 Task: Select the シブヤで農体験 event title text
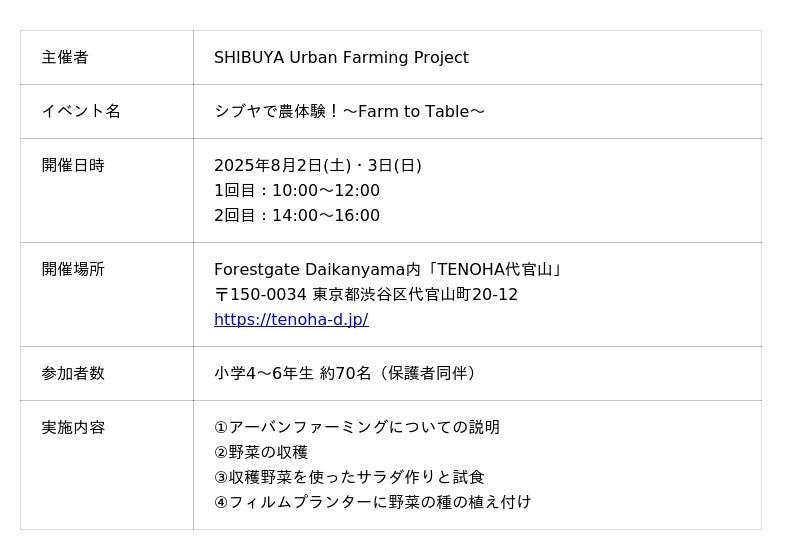click(x=349, y=112)
